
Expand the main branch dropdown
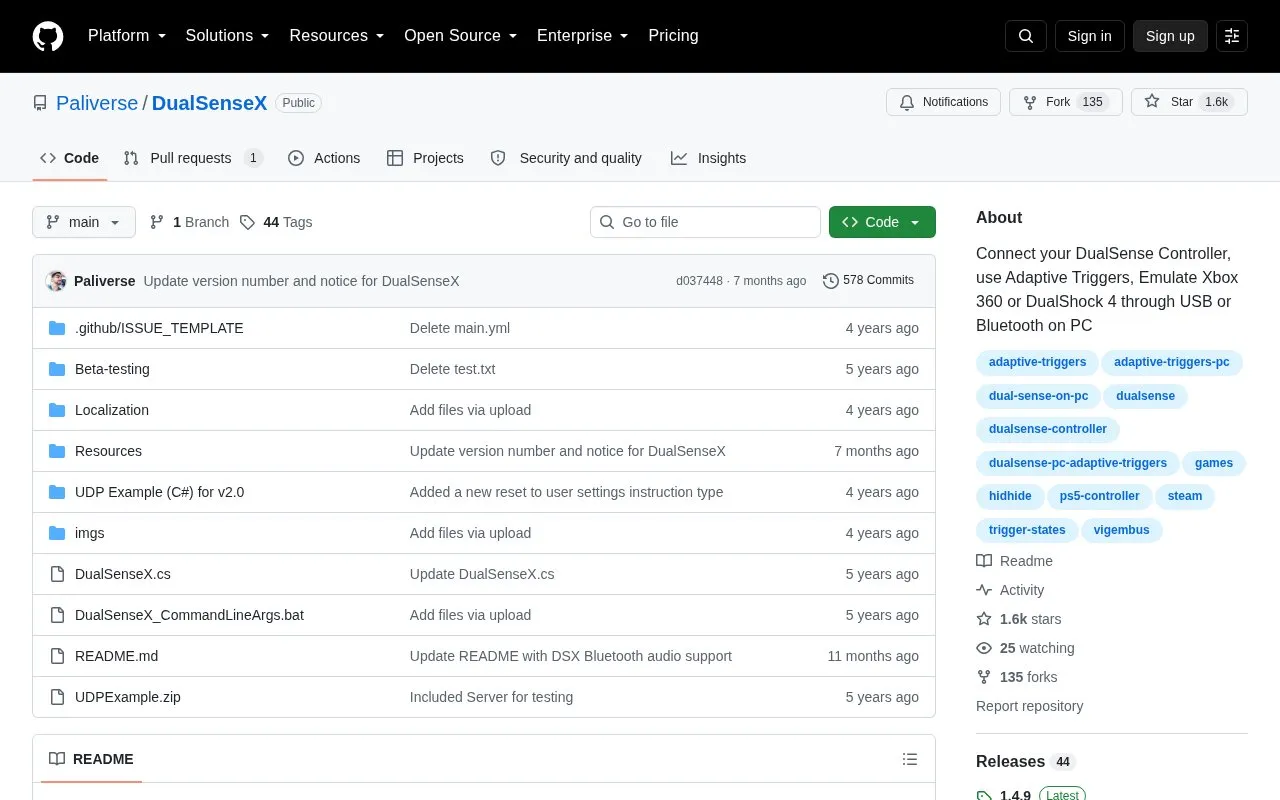tap(84, 222)
